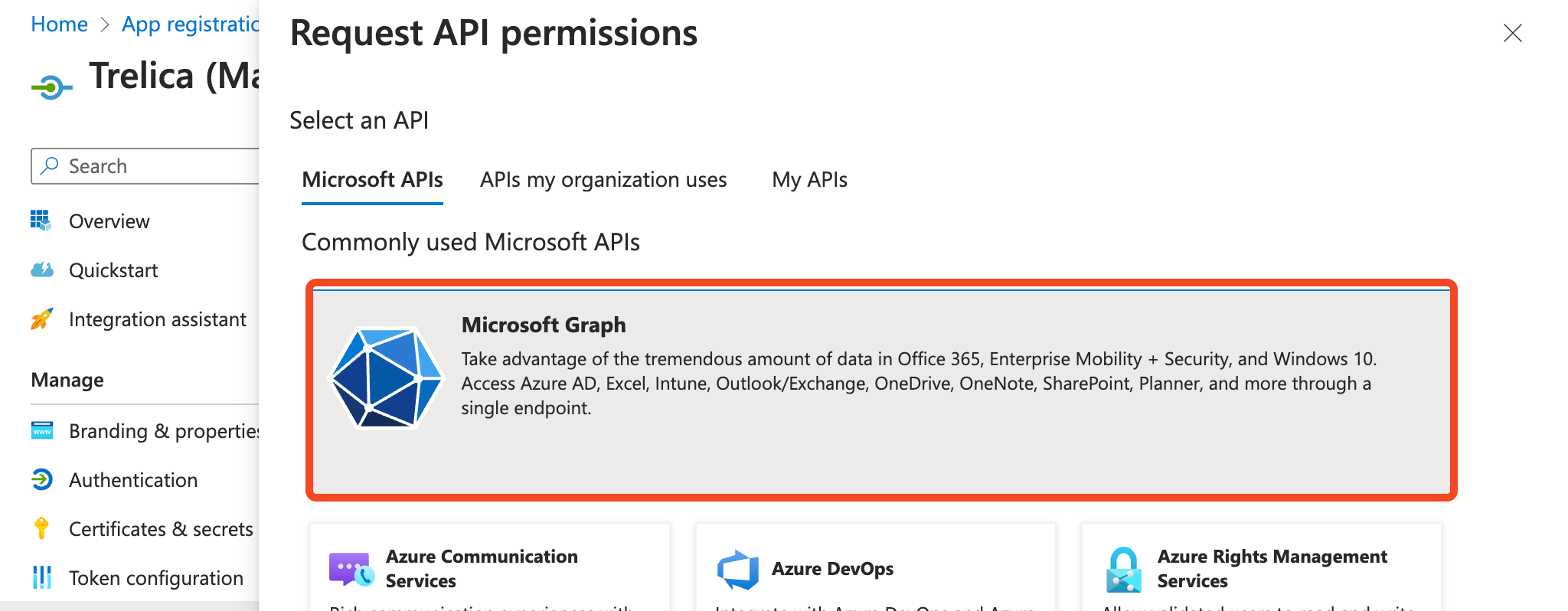
Task: Click the Trelica page title
Action: (x=174, y=76)
